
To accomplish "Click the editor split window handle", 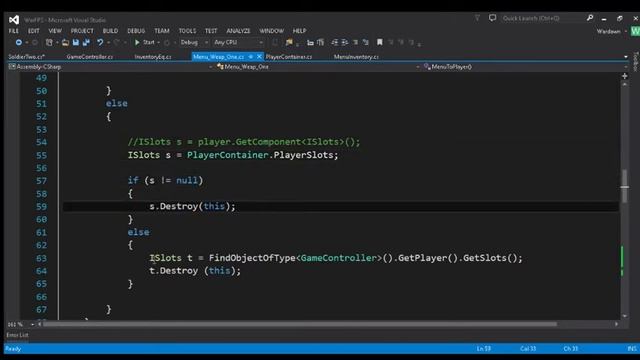I will [x=624, y=76].
